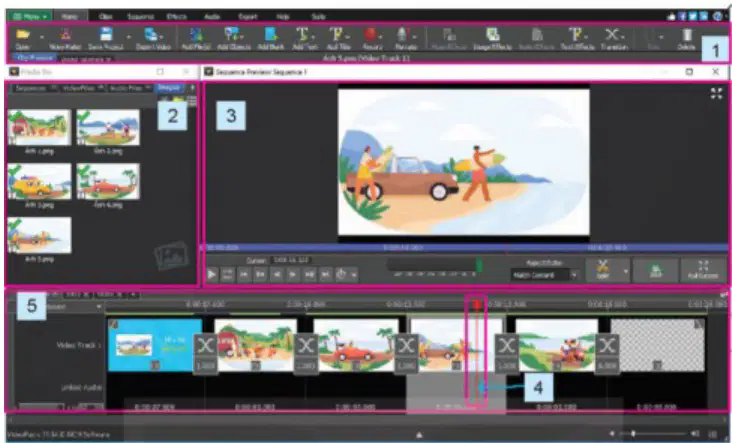Click the Transition toolbar icon
The image size is (732, 443).
pos(612,35)
